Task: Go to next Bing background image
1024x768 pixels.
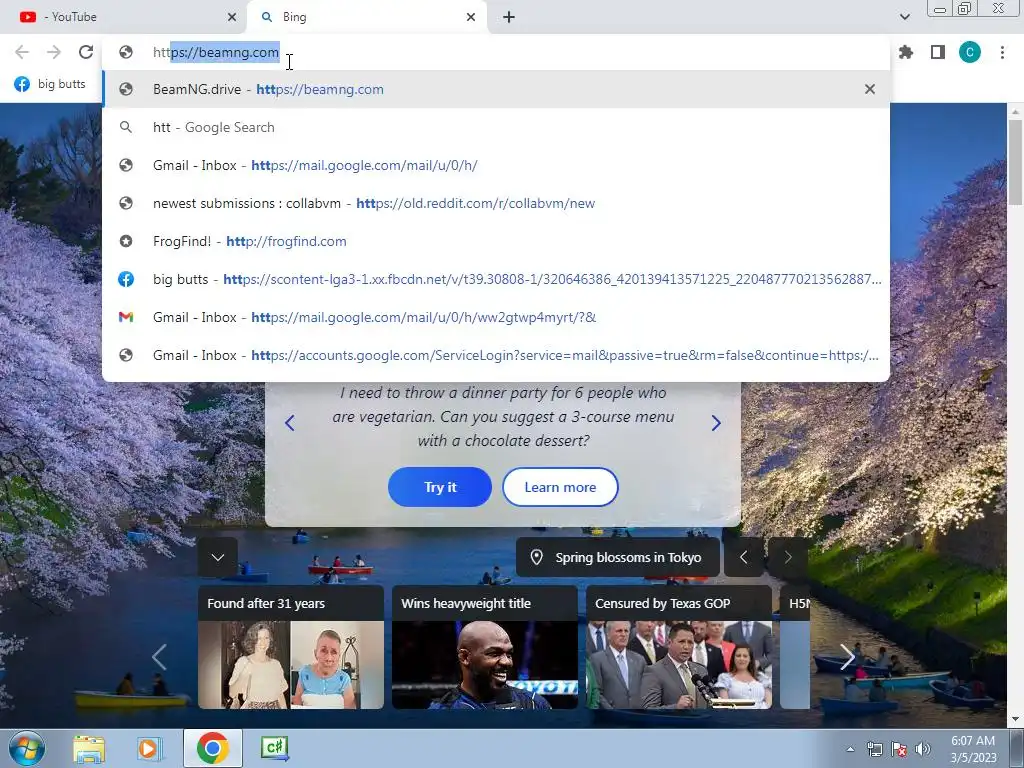Action: point(788,557)
